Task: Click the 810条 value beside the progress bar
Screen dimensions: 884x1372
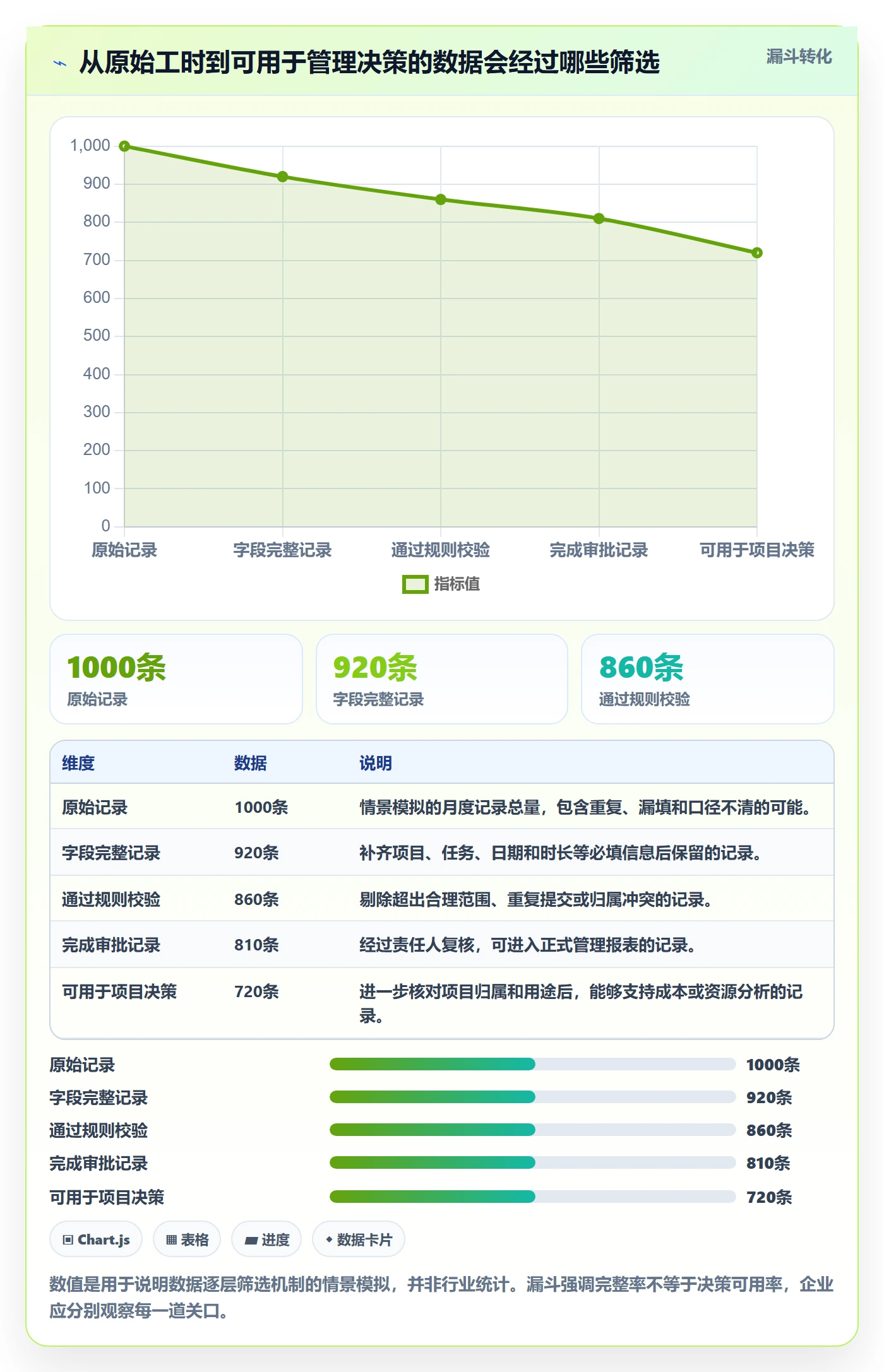Action: 768,1162
